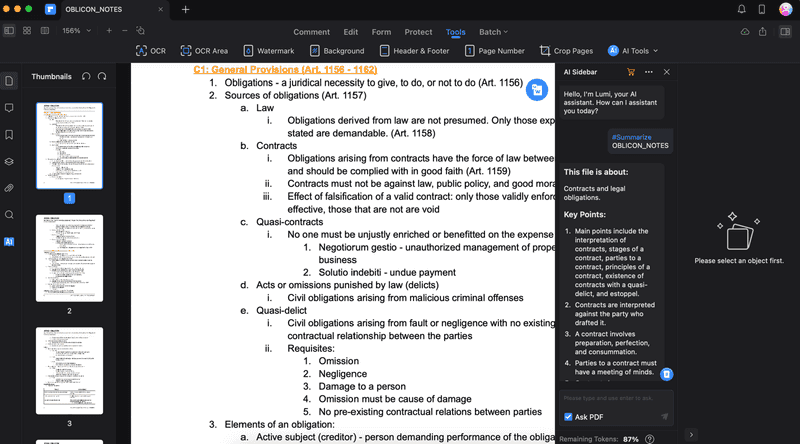Open the Protect tab
800x444 pixels.
pos(418,31)
